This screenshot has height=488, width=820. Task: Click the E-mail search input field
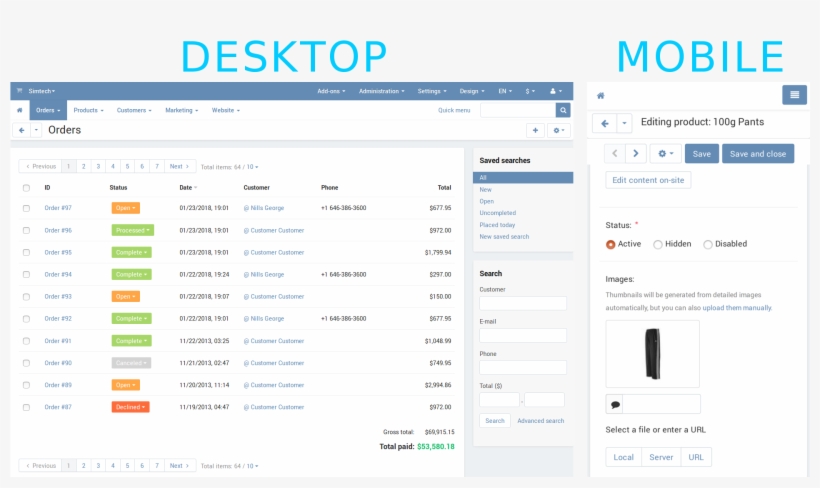tap(522, 336)
